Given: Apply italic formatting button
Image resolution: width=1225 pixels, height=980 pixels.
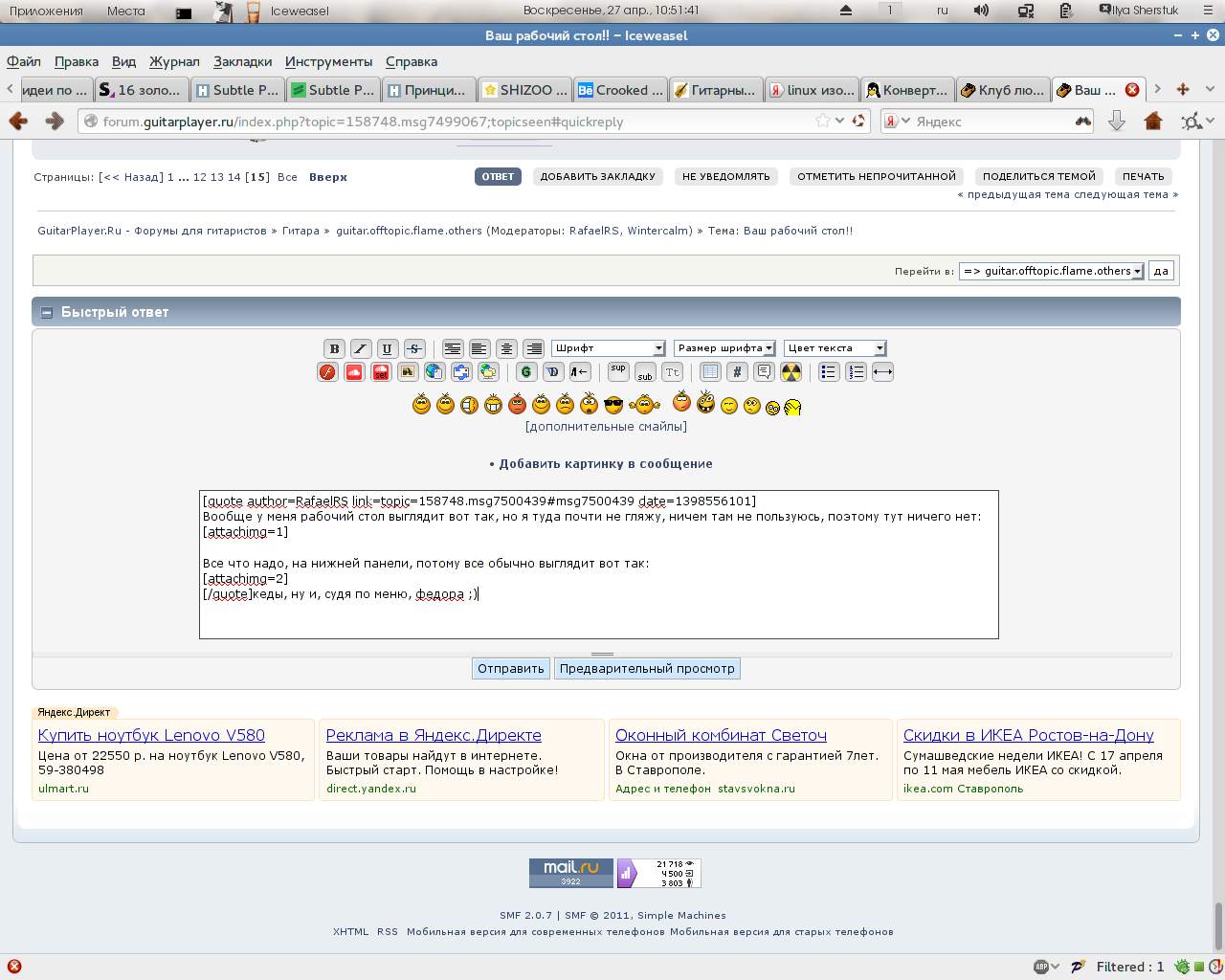Looking at the screenshot, I should coord(361,348).
